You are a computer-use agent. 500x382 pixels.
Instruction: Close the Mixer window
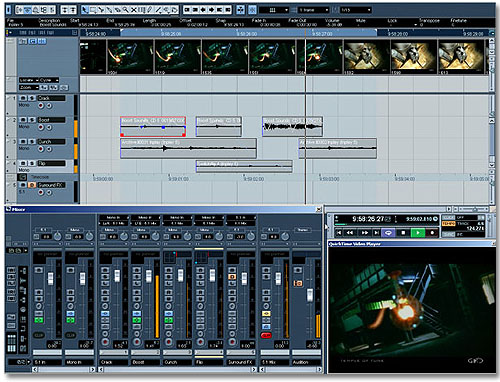(x=319, y=209)
